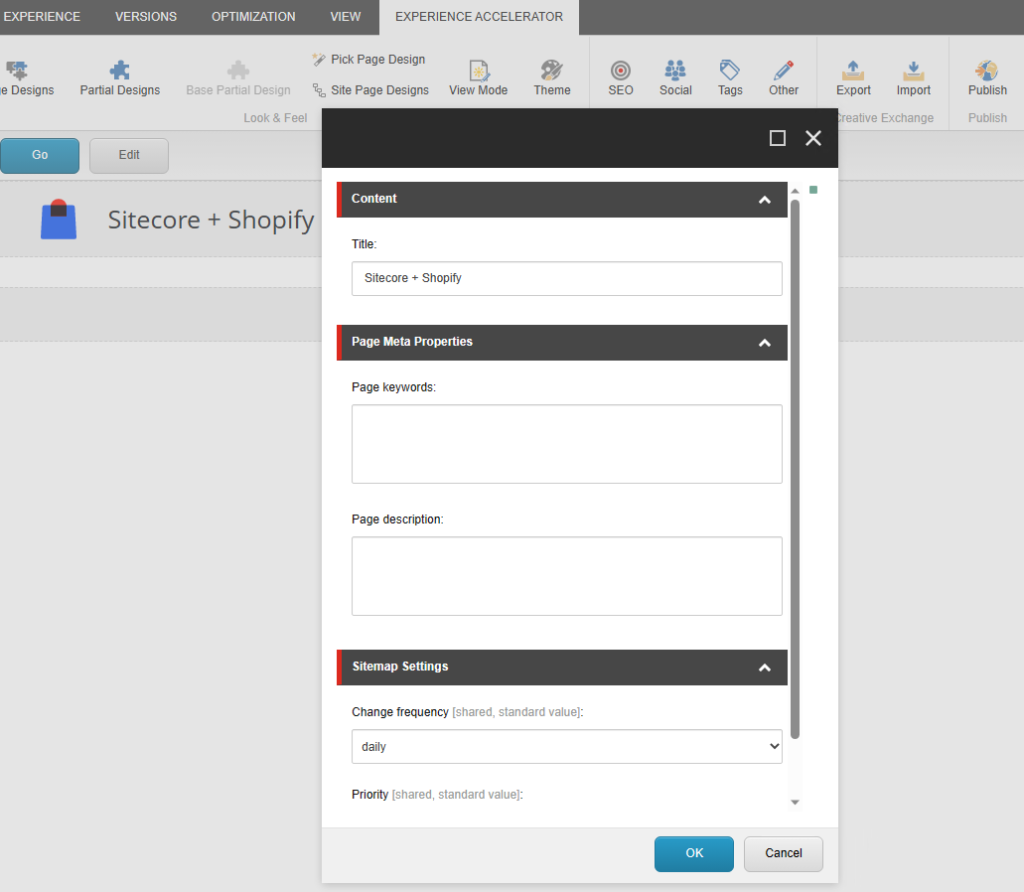Open the Change frequency dropdown

coord(566,747)
